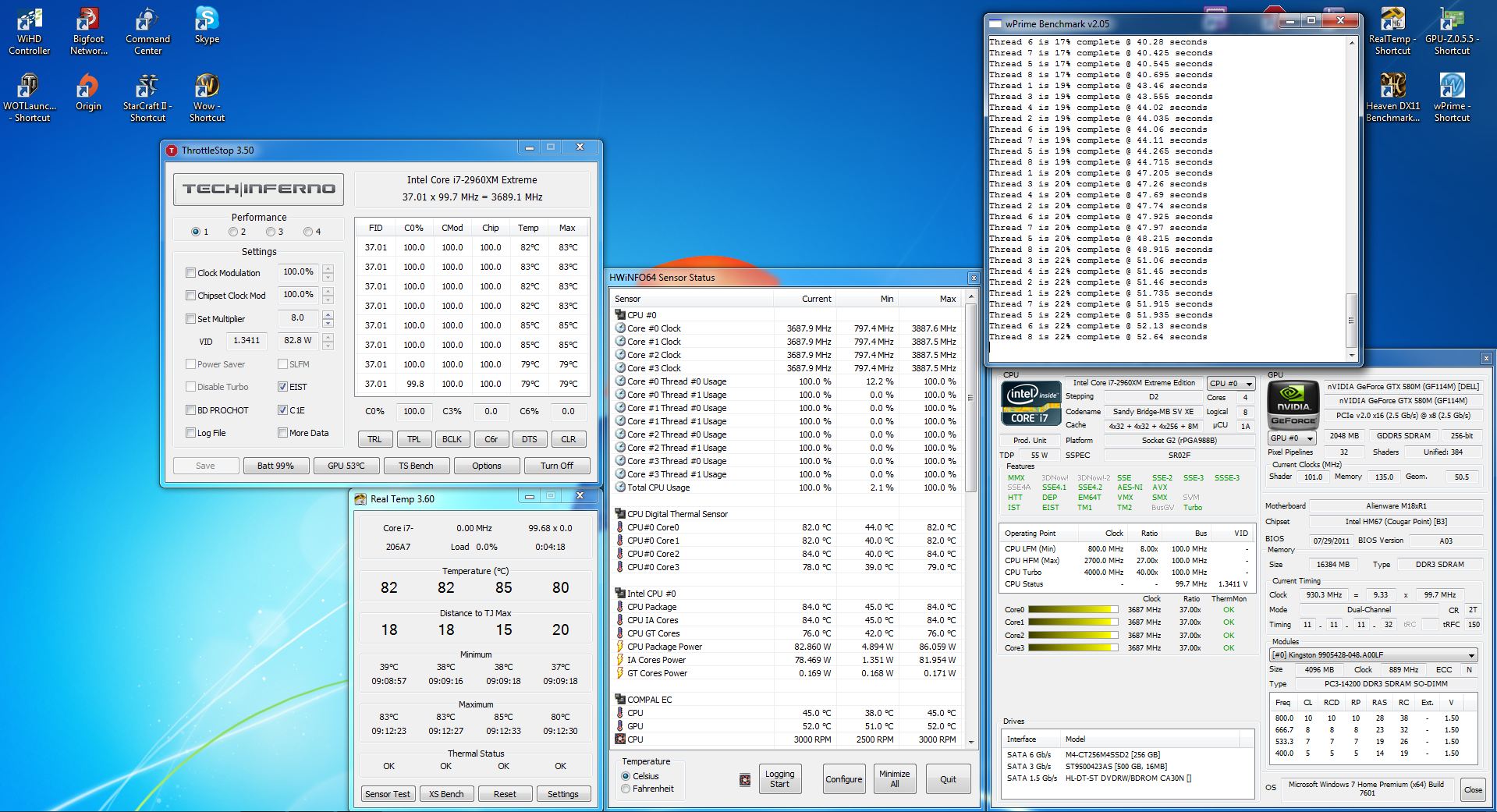Open the CPU #0 selector dropdown
Image resolution: width=1497 pixels, height=812 pixels.
pos(1231,384)
